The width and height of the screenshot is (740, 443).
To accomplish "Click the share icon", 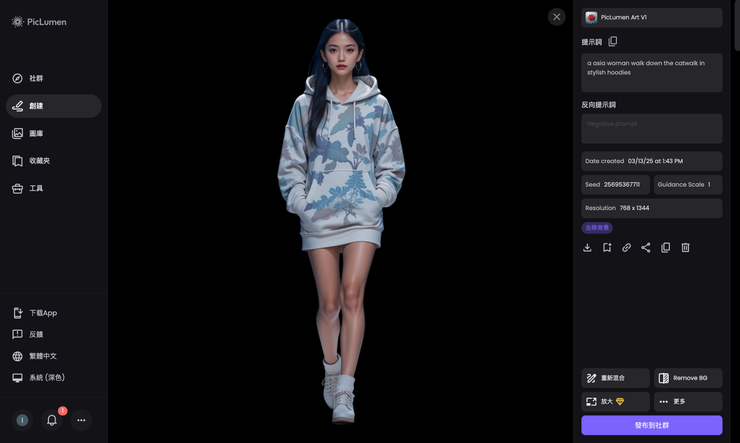I will (x=646, y=247).
